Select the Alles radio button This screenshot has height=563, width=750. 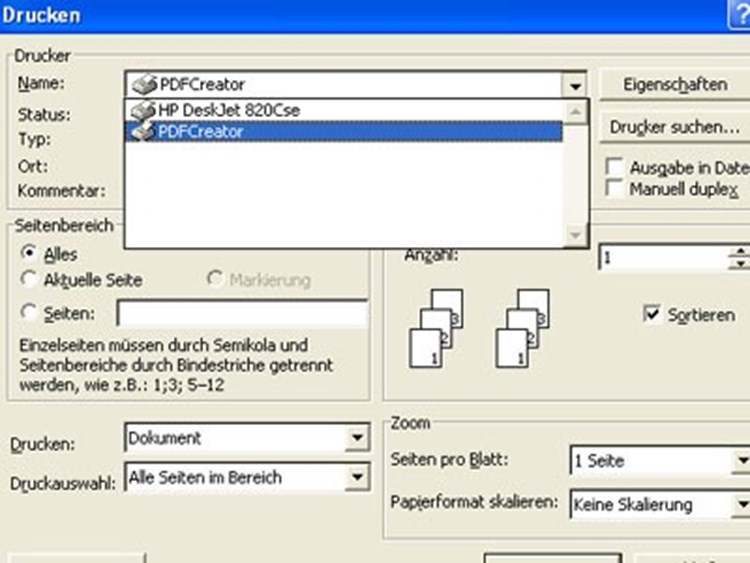click(x=29, y=253)
